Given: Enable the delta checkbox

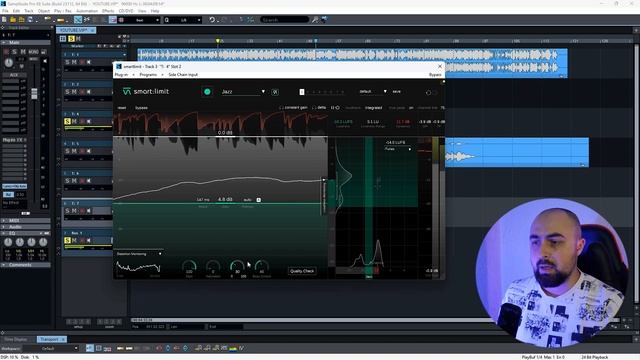Looking at the screenshot, I should pyautogui.click(x=314, y=108).
